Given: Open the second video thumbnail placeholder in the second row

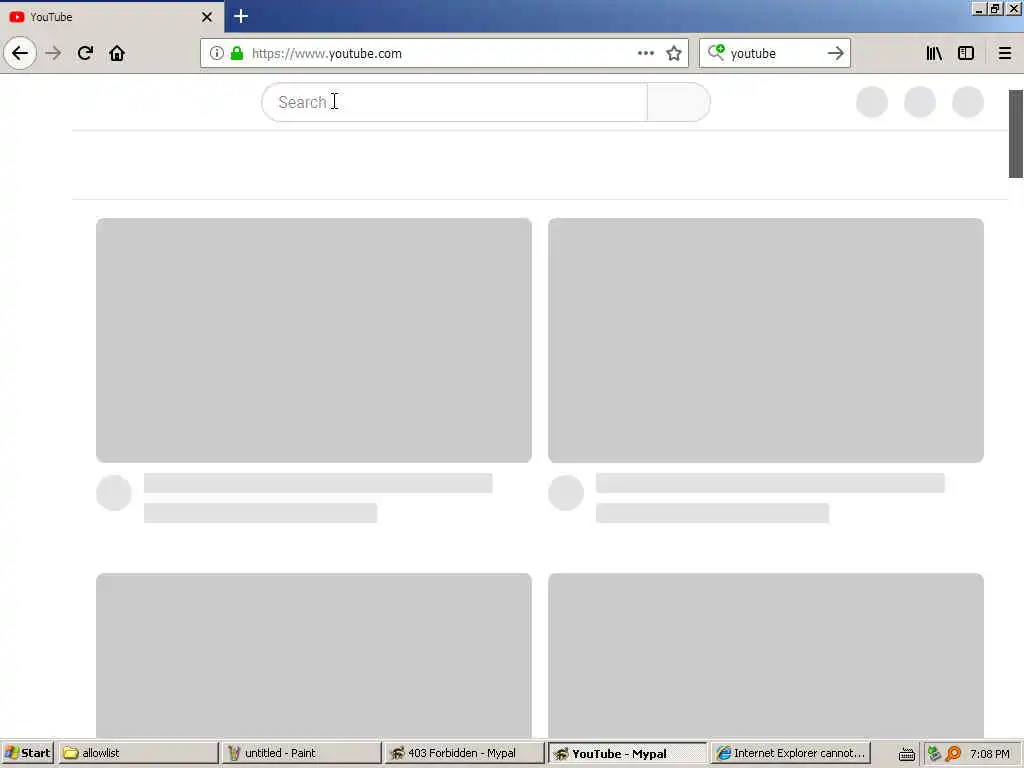Looking at the screenshot, I should click(766, 656).
